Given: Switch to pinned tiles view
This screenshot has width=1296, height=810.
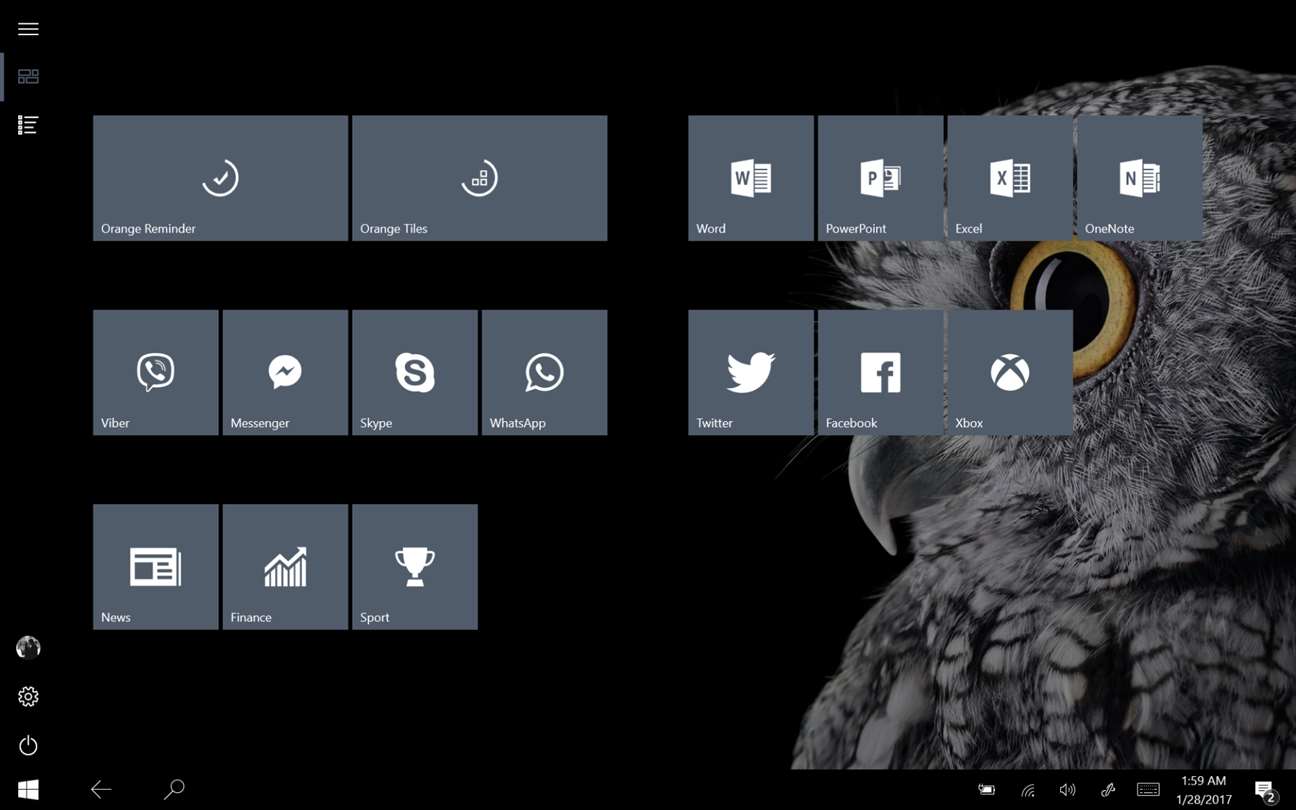Looking at the screenshot, I should pos(28,77).
